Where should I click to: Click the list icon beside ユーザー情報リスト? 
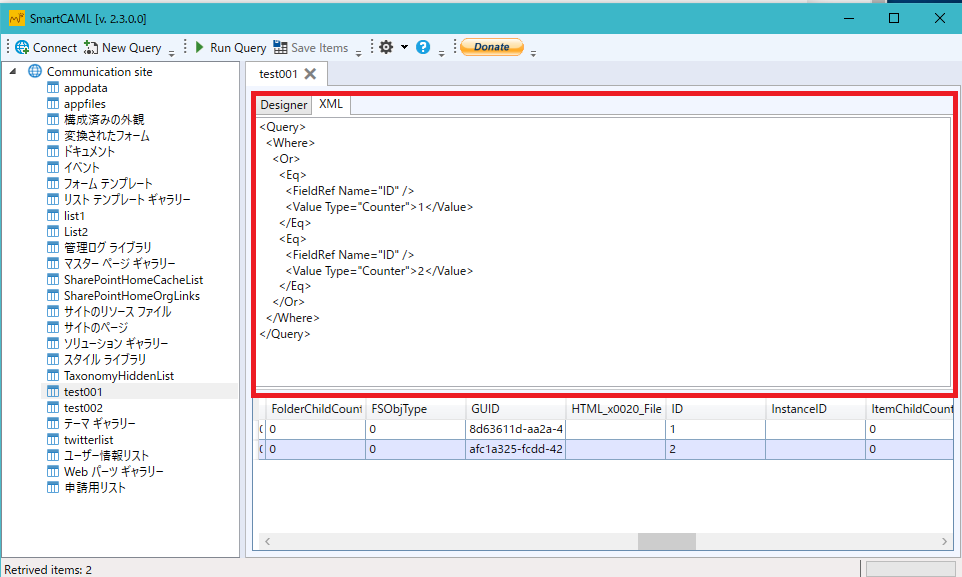[x=53, y=455]
